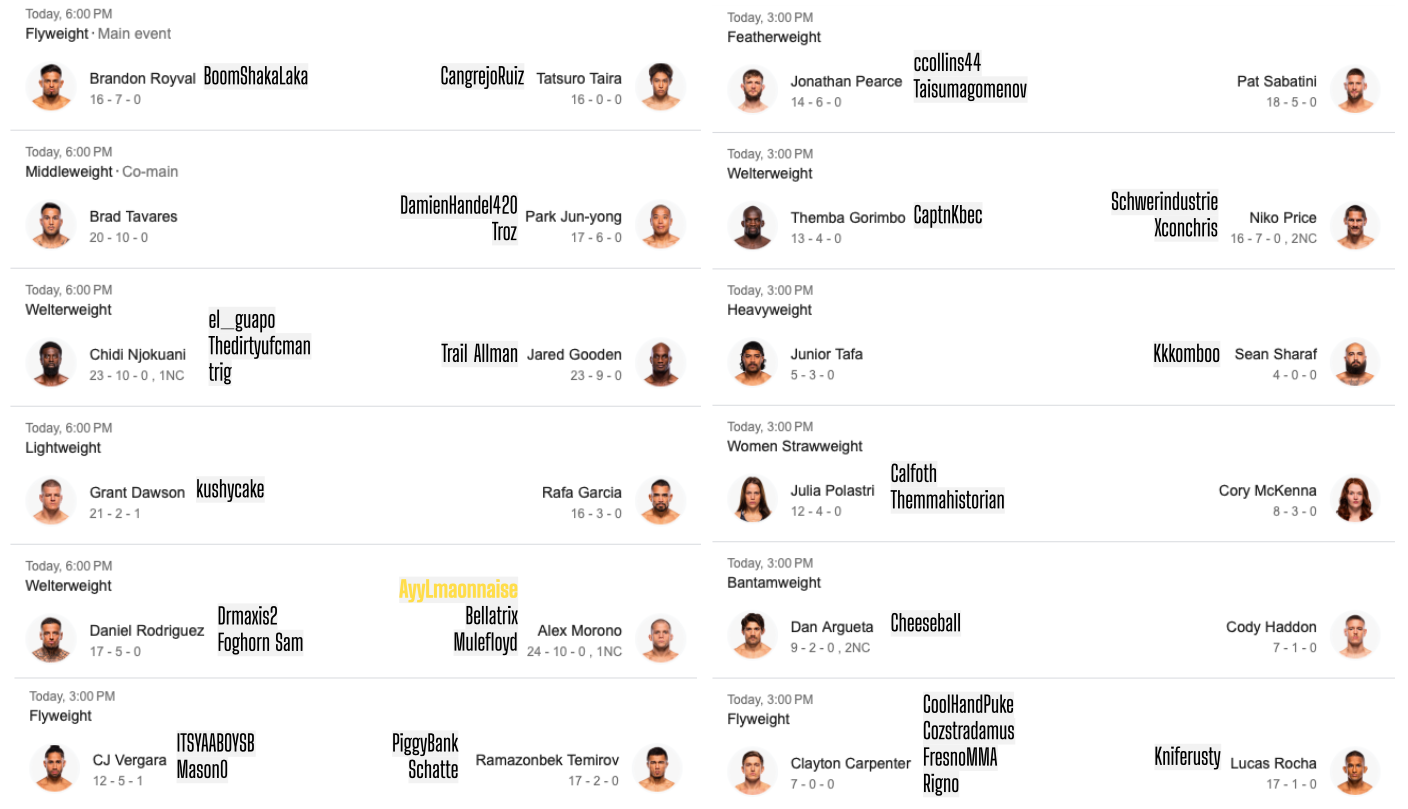Click the Women Strawweight division label
1408x809 pixels.
[794, 446]
